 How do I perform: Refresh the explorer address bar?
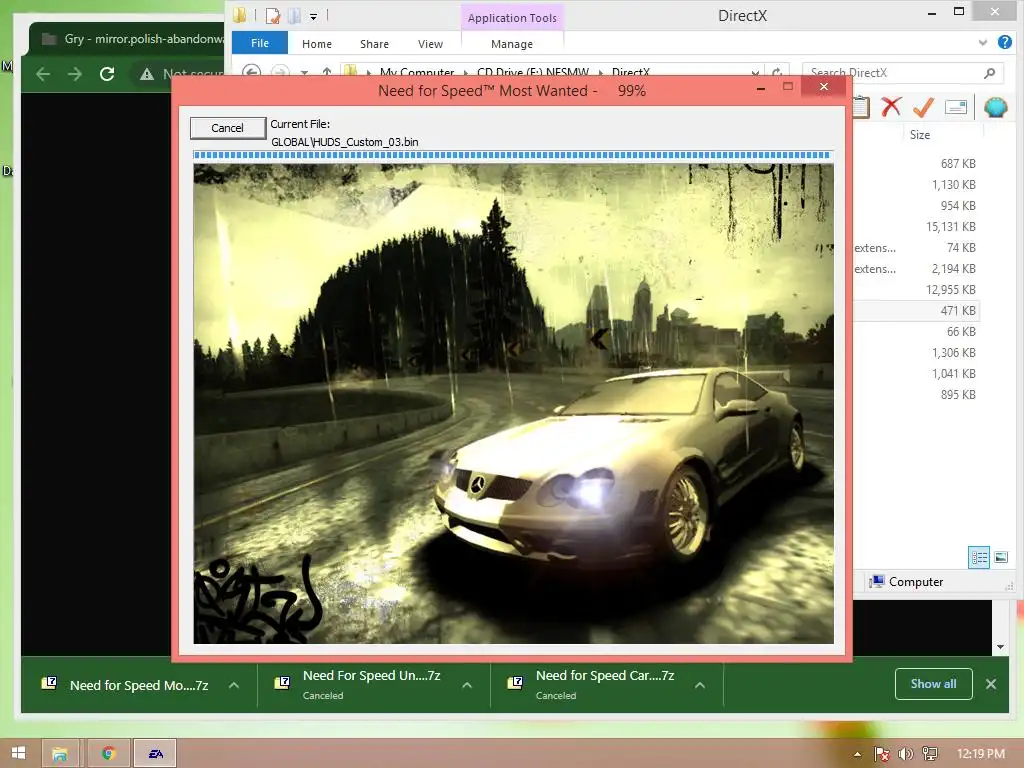[776, 72]
